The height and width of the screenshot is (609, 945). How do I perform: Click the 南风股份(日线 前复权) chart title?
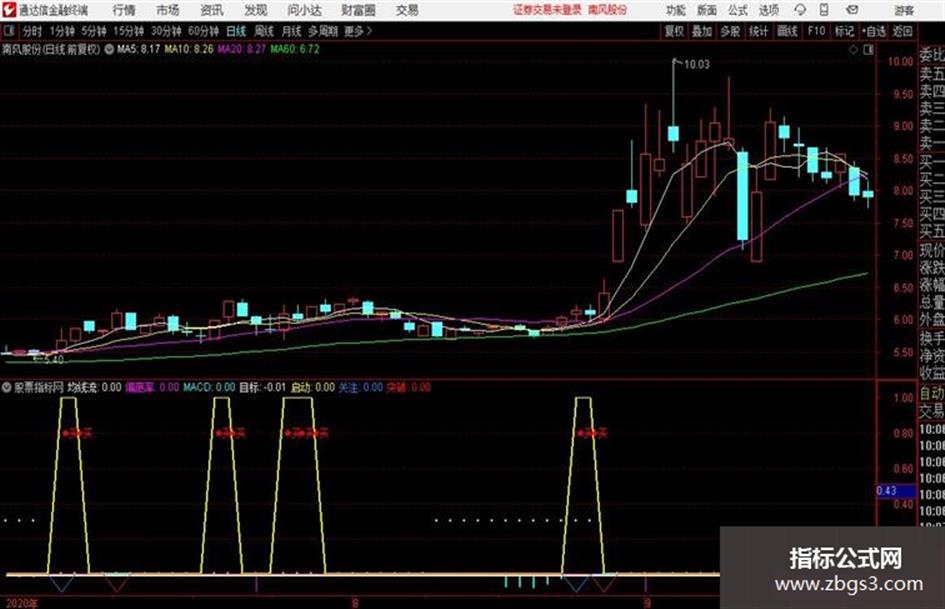51,49
